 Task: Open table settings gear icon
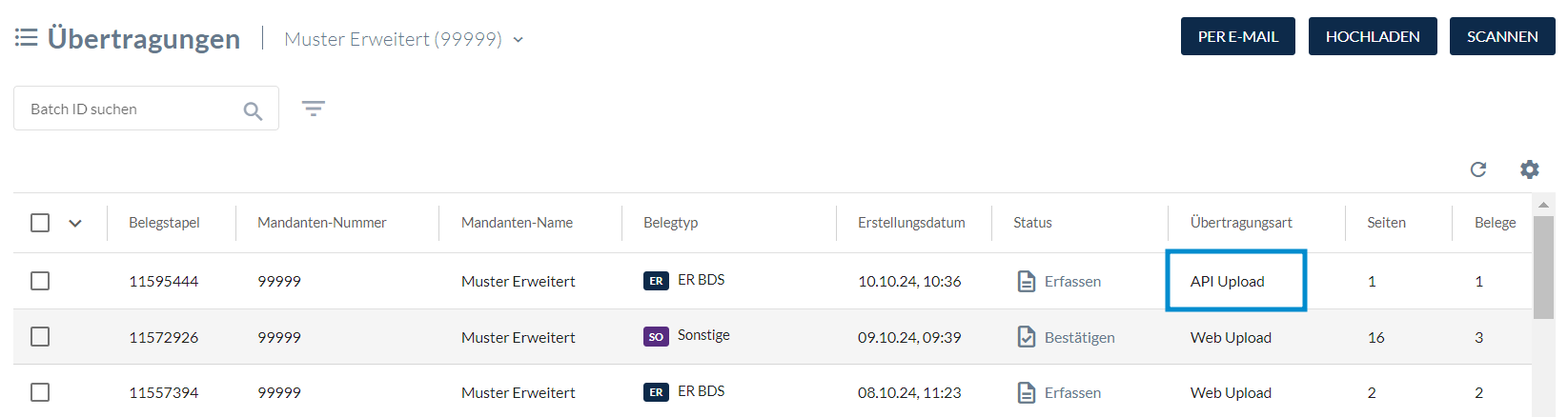(x=1530, y=169)
